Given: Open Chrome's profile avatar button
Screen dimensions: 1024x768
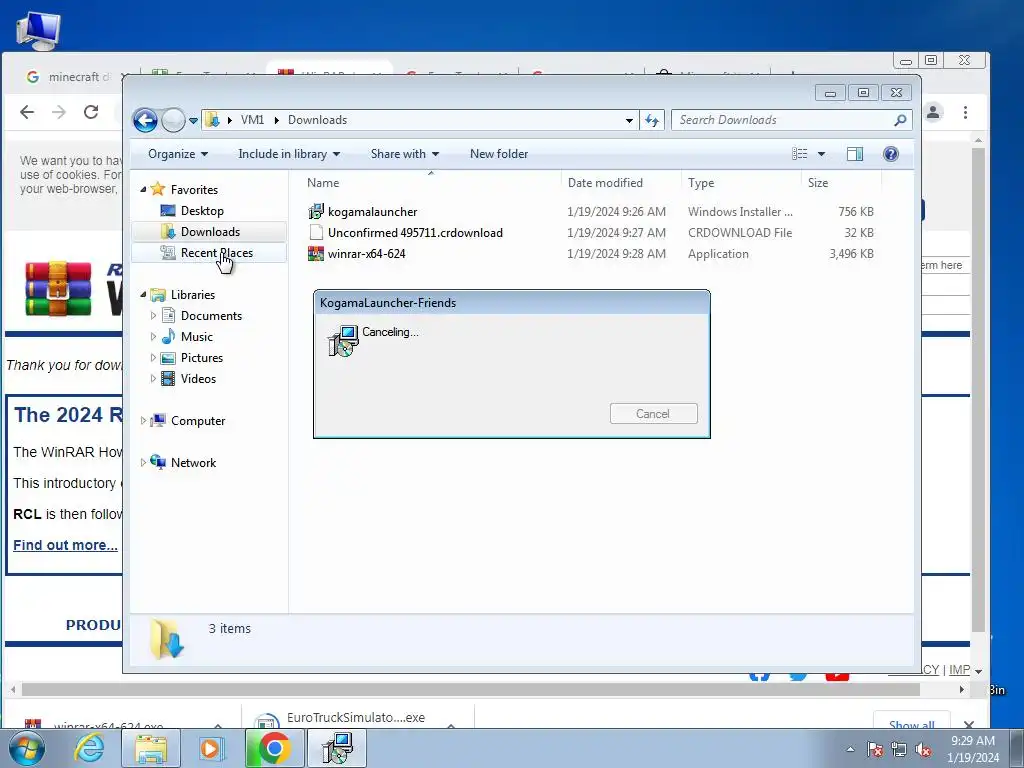Looking at the screenshot, I should pos(933,112).
